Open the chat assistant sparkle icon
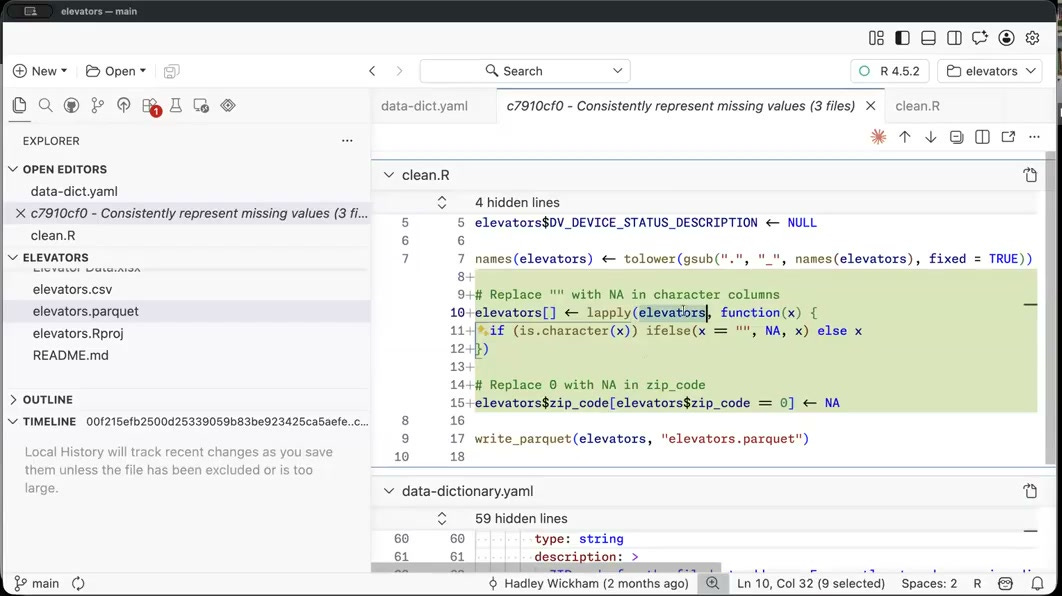 (979, 38)
